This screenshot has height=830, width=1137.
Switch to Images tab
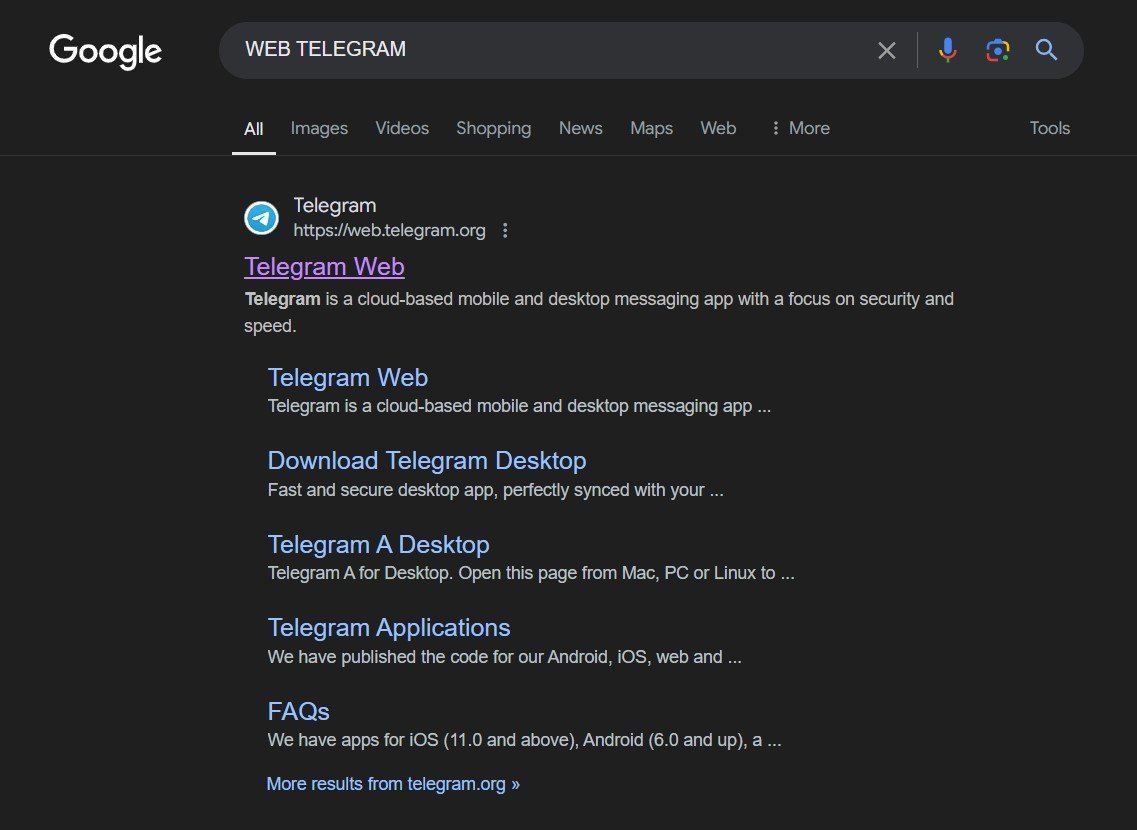[319, 128]
